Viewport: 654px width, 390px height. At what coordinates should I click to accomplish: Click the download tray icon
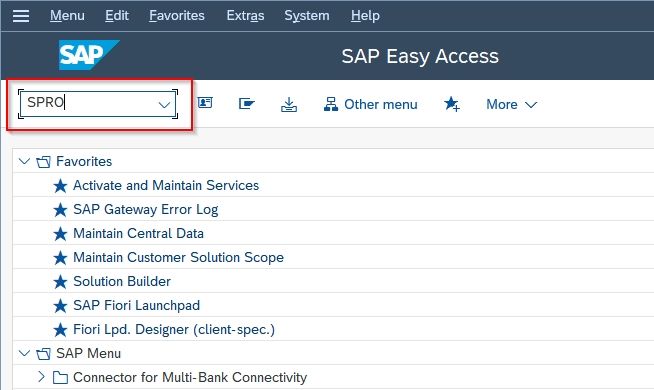(289, 105)
